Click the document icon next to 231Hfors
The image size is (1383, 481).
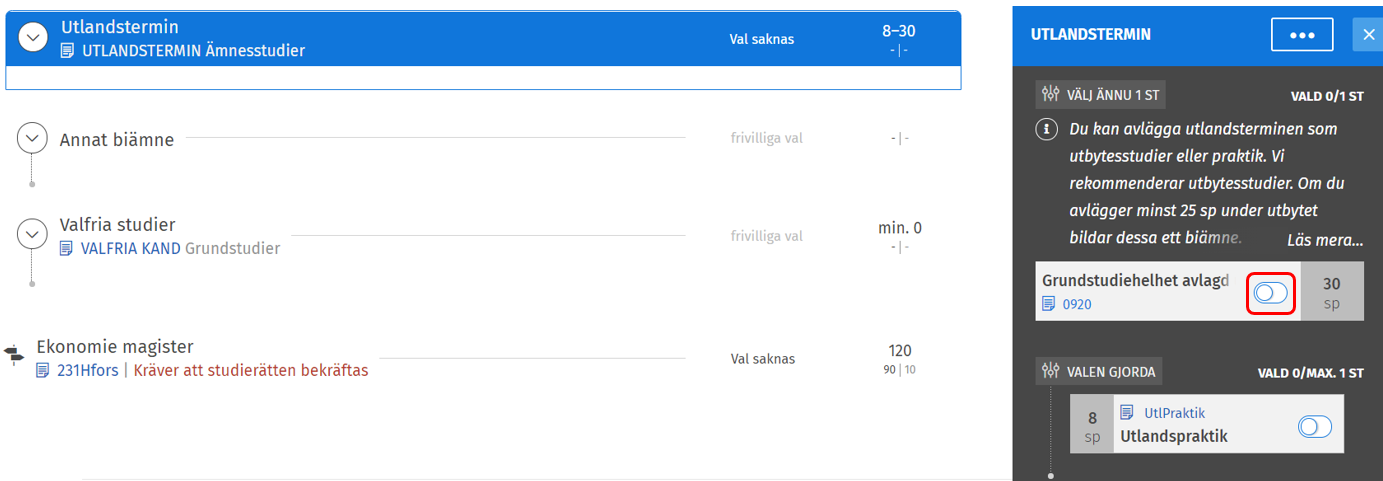click(x=43, y=371)
